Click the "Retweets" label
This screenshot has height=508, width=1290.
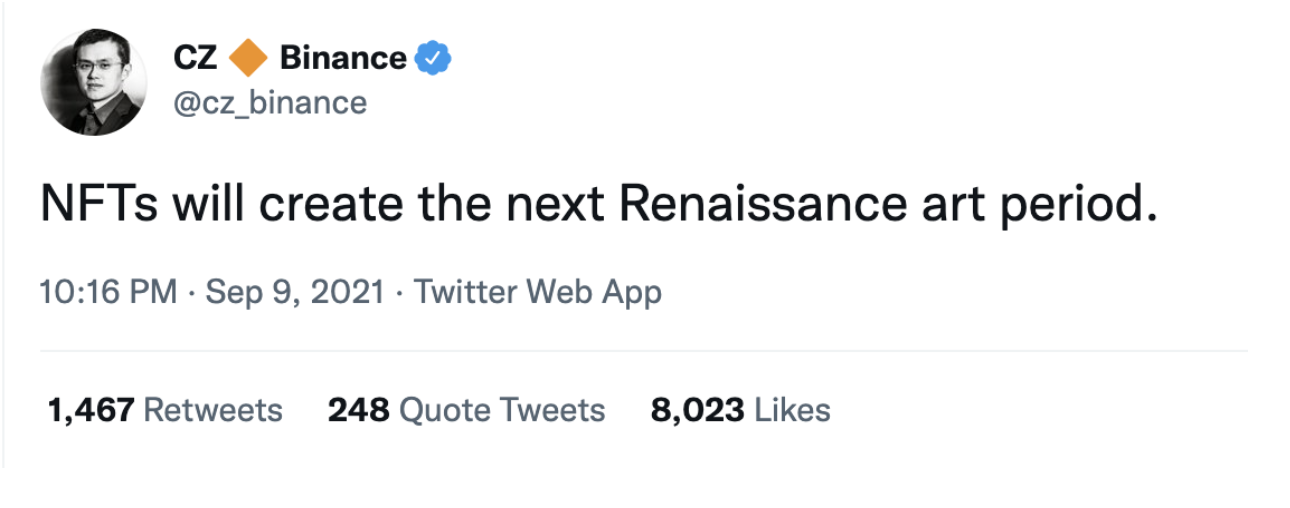[213, 409]
